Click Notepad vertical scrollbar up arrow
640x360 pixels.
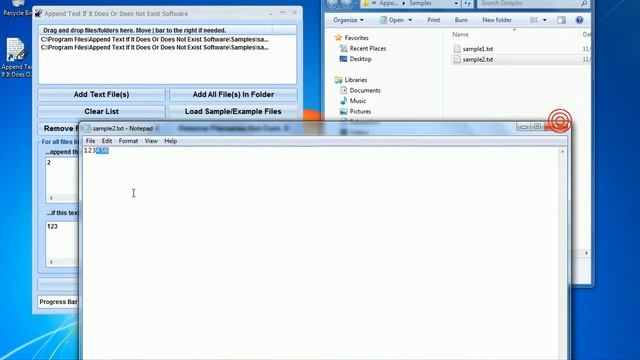tap(562, 151)
